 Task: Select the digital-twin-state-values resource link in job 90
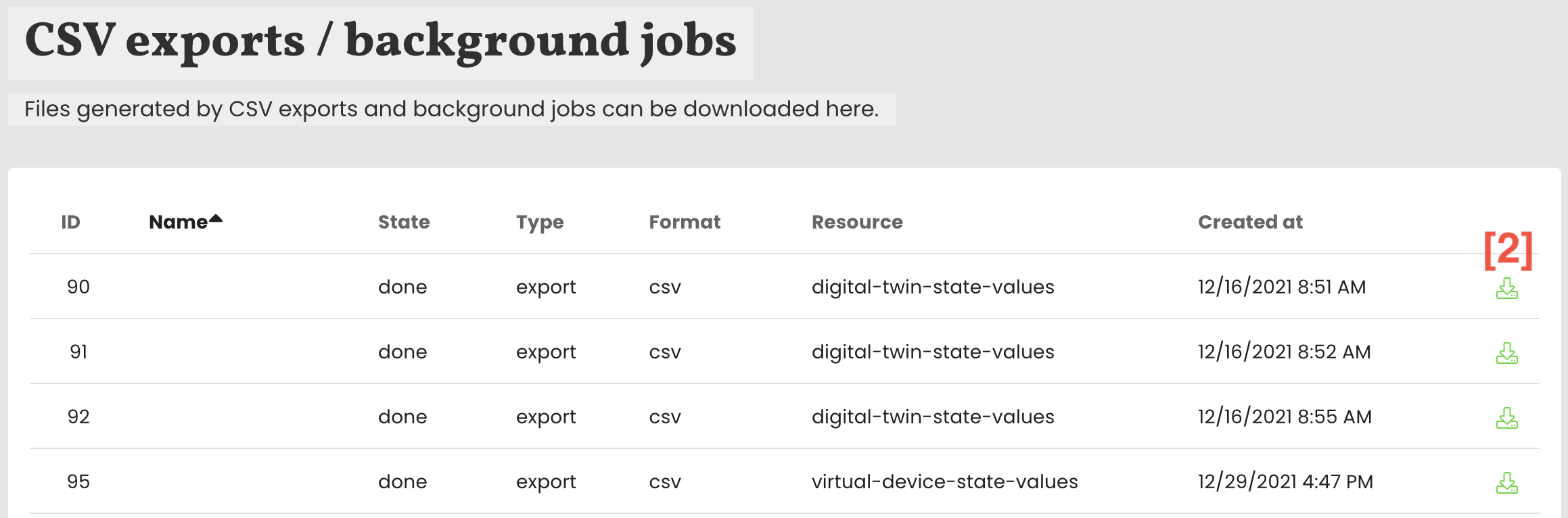click(933, 287)
